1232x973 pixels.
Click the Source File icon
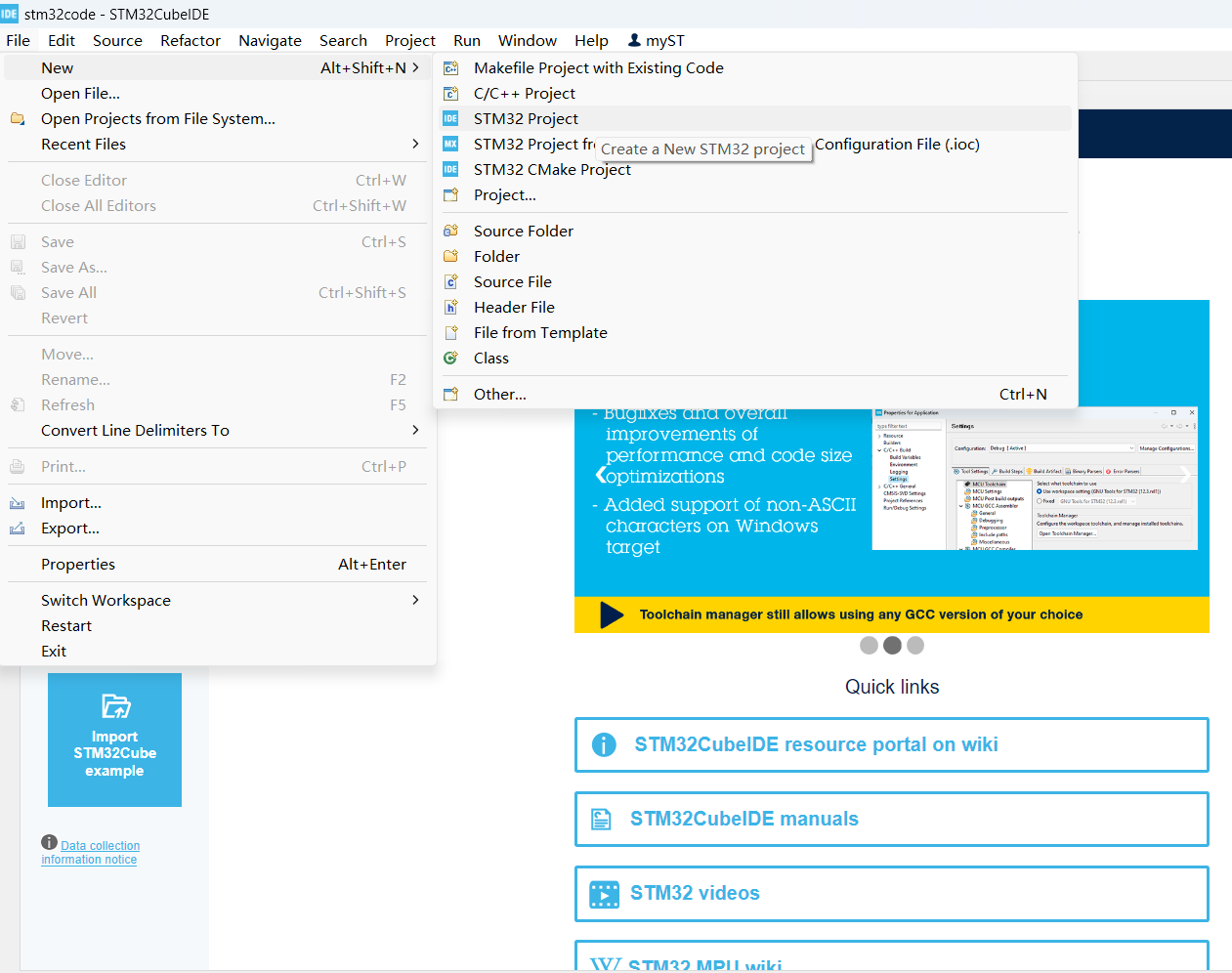450,282
